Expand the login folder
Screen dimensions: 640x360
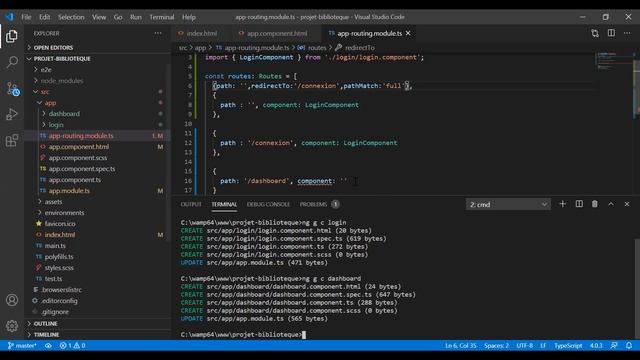[56, 125]
